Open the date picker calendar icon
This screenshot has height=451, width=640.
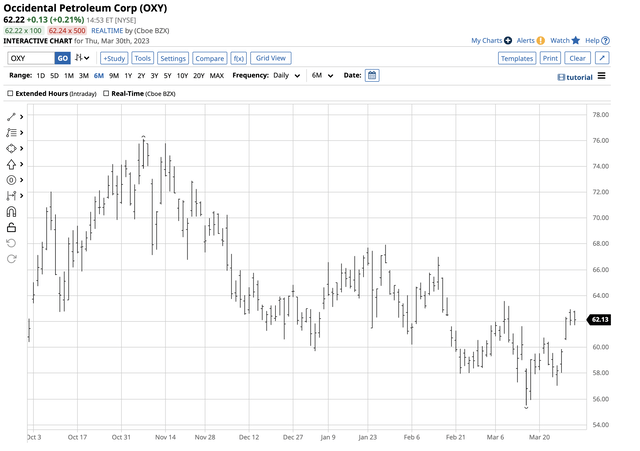coord(372,76)
